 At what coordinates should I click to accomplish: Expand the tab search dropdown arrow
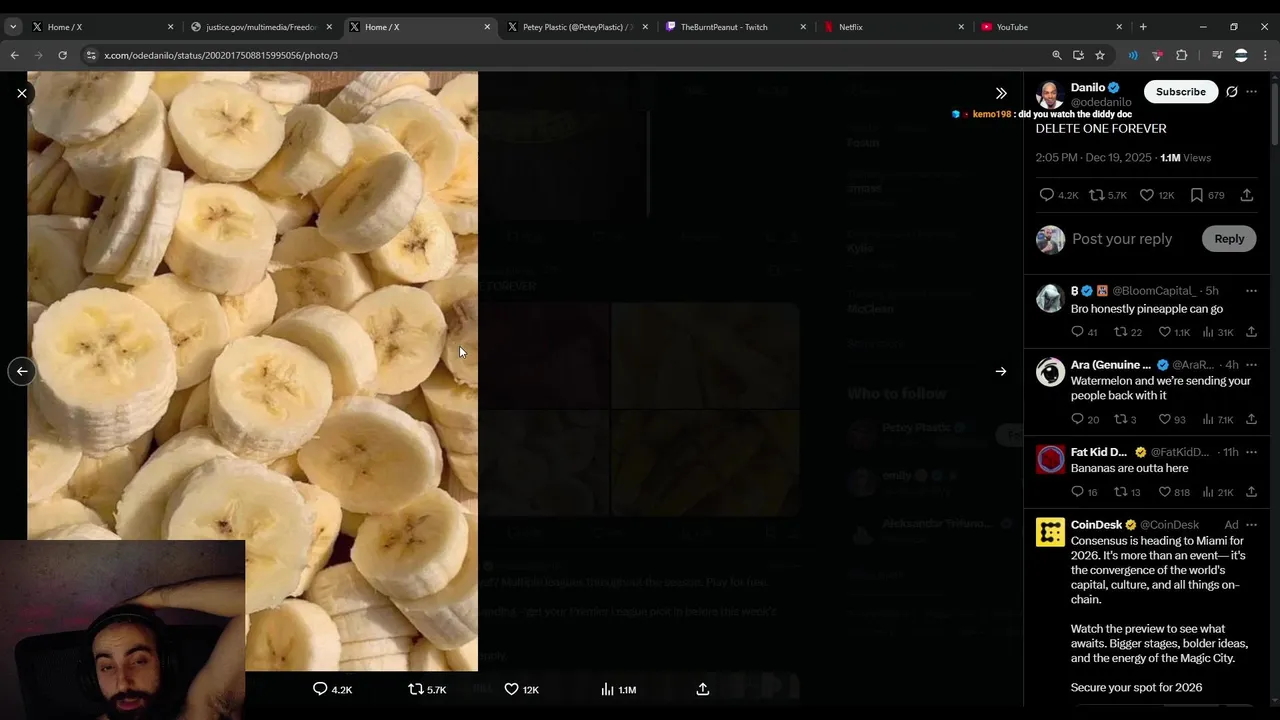pos(13,27)
